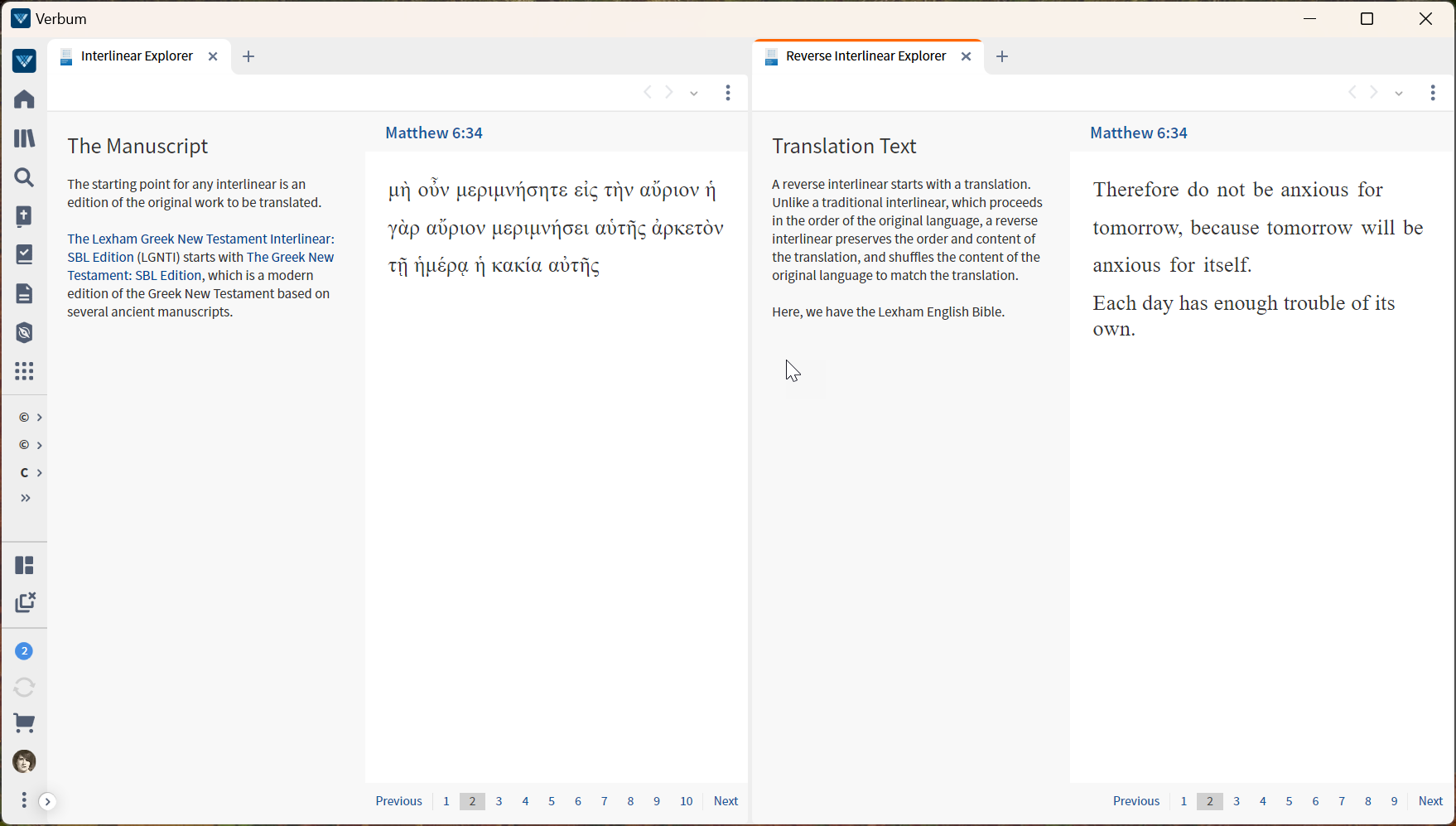Open the notifications badge showing 2
Viewport: 1456px width, 826px height.
point(24,651)
